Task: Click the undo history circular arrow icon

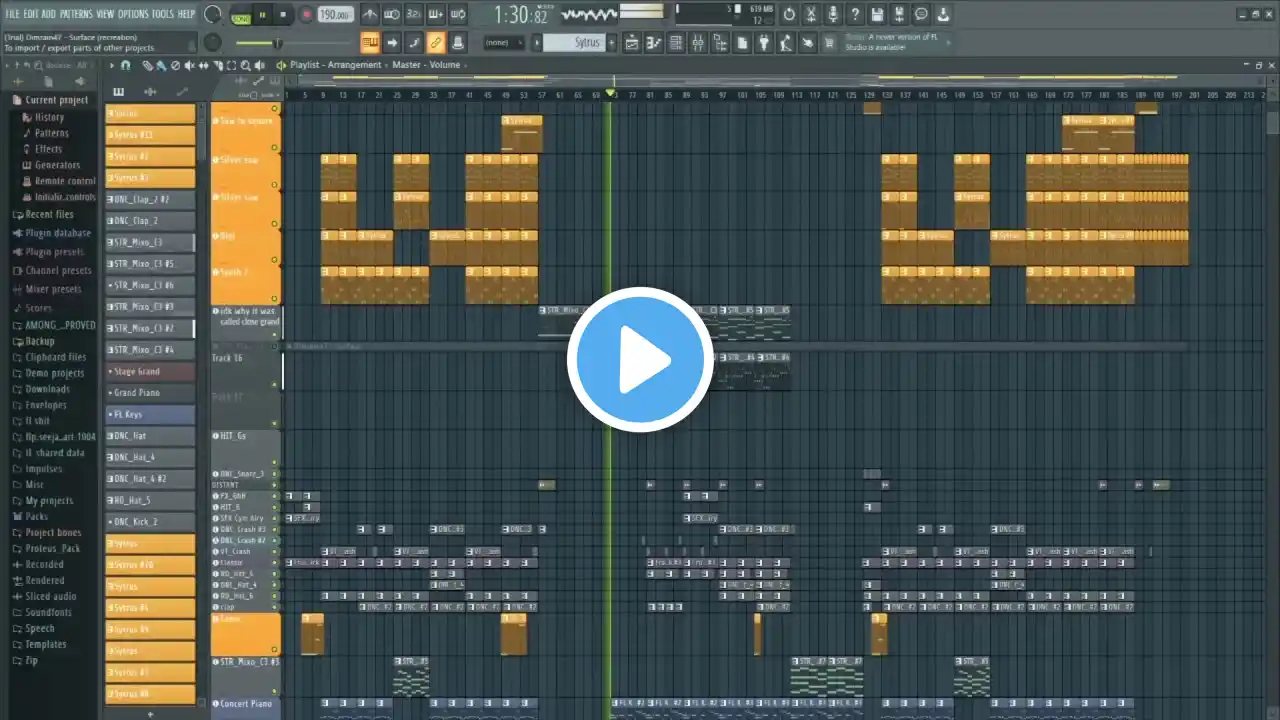Action: (x=789, y=15)
